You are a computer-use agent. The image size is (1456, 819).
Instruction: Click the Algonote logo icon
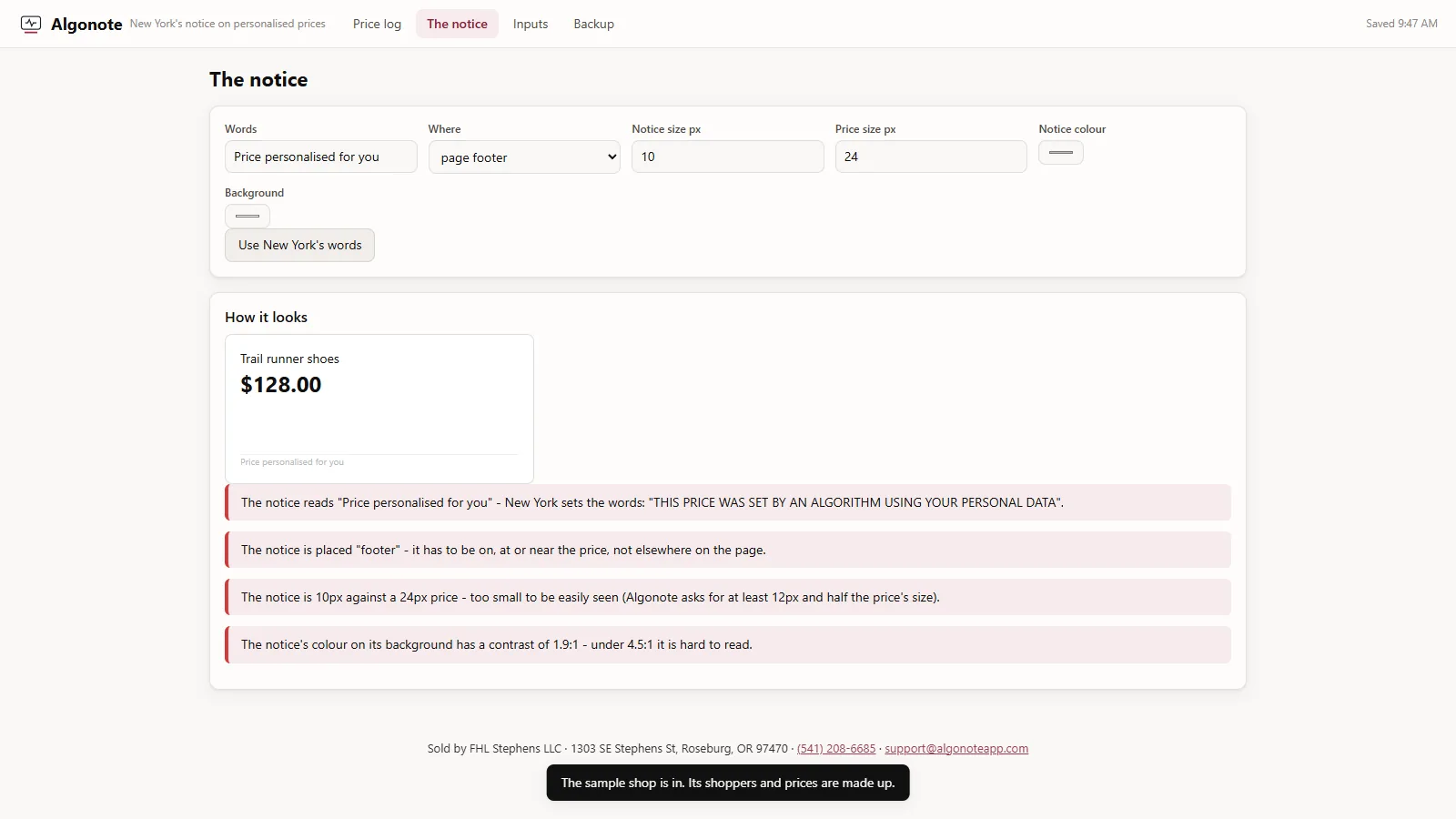(x=31, y=24)
